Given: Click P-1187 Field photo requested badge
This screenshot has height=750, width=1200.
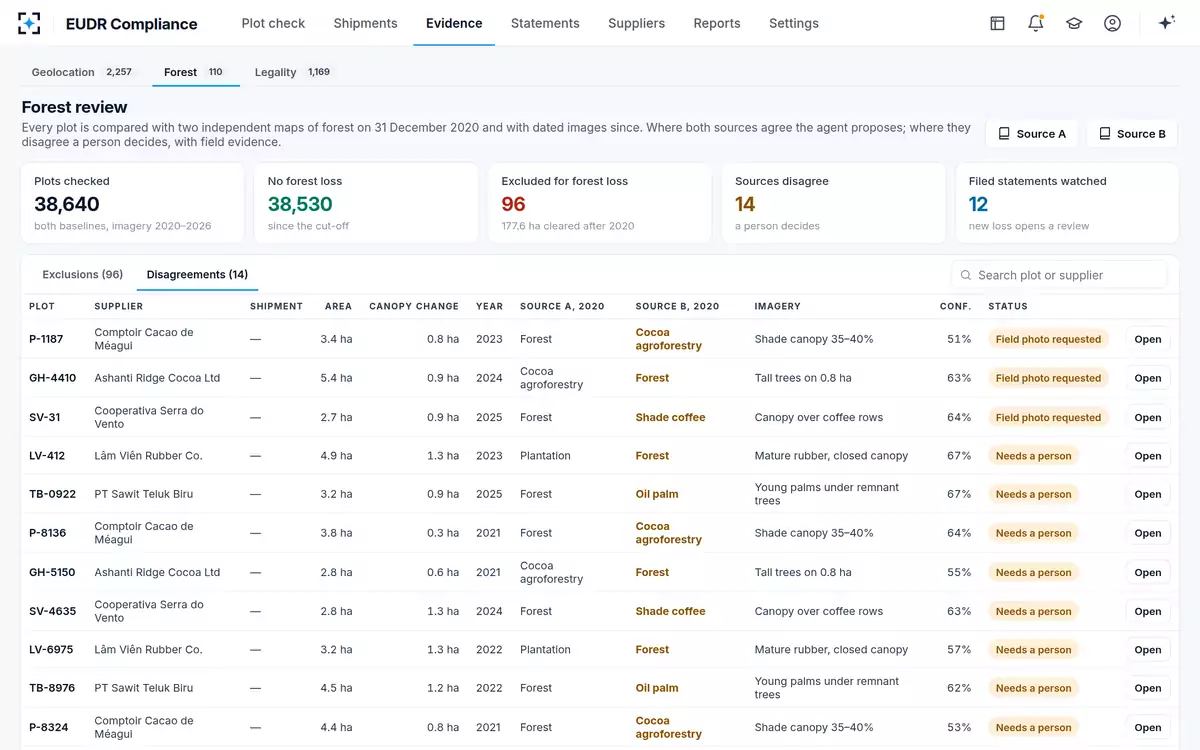Looking at the screenshot, I should click(x=1048, y=339).
